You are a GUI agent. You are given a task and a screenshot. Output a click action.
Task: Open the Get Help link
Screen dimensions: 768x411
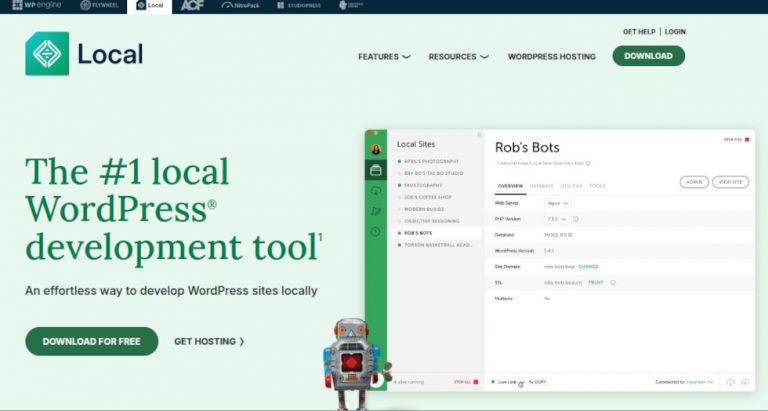639,31
